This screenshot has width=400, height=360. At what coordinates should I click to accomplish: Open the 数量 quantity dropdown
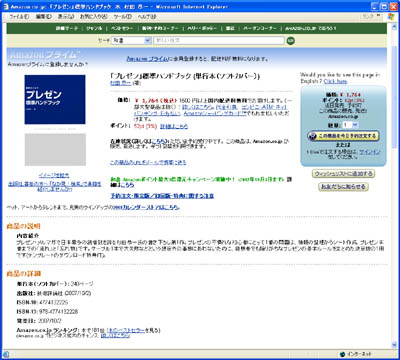(x=351, y=125)
